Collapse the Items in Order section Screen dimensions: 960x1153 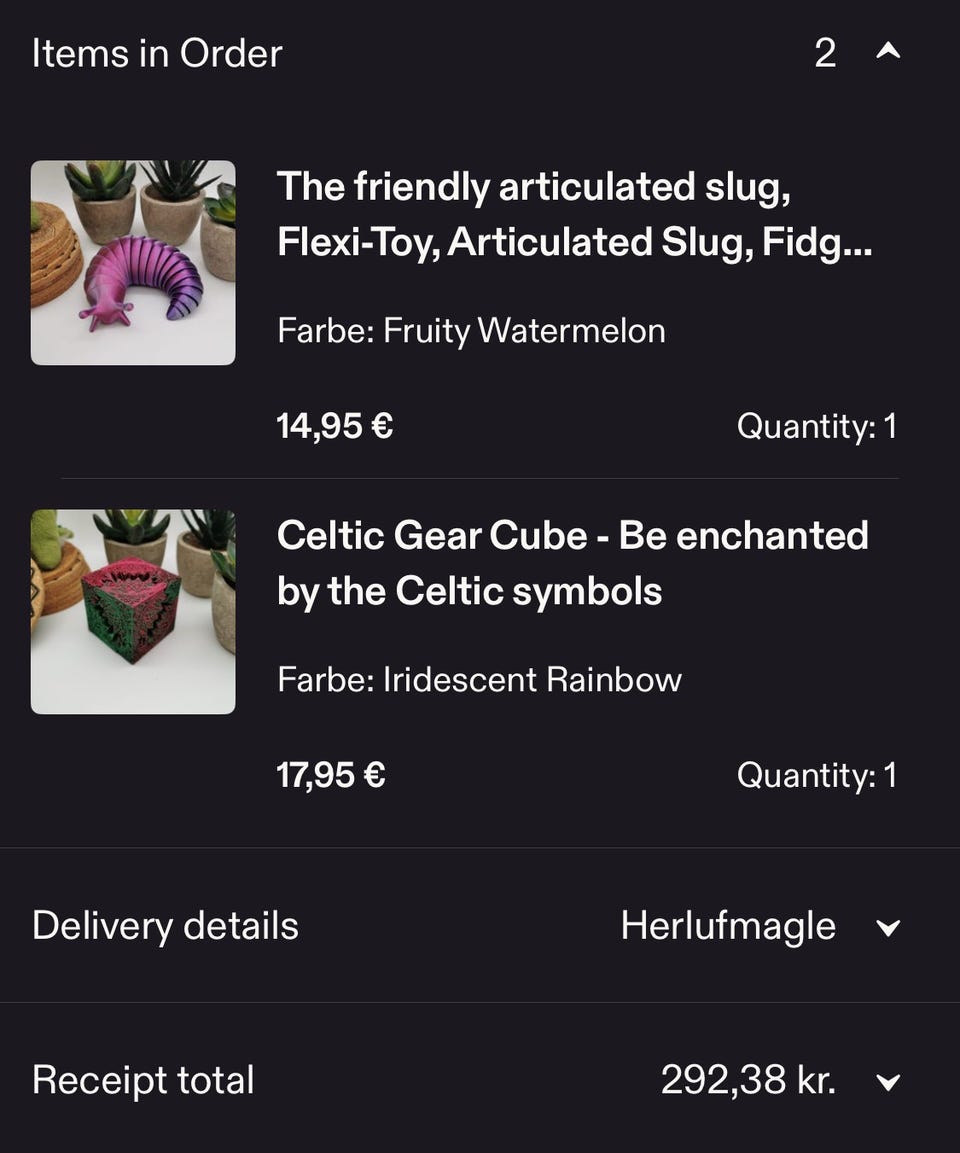(x=888, y=52)
